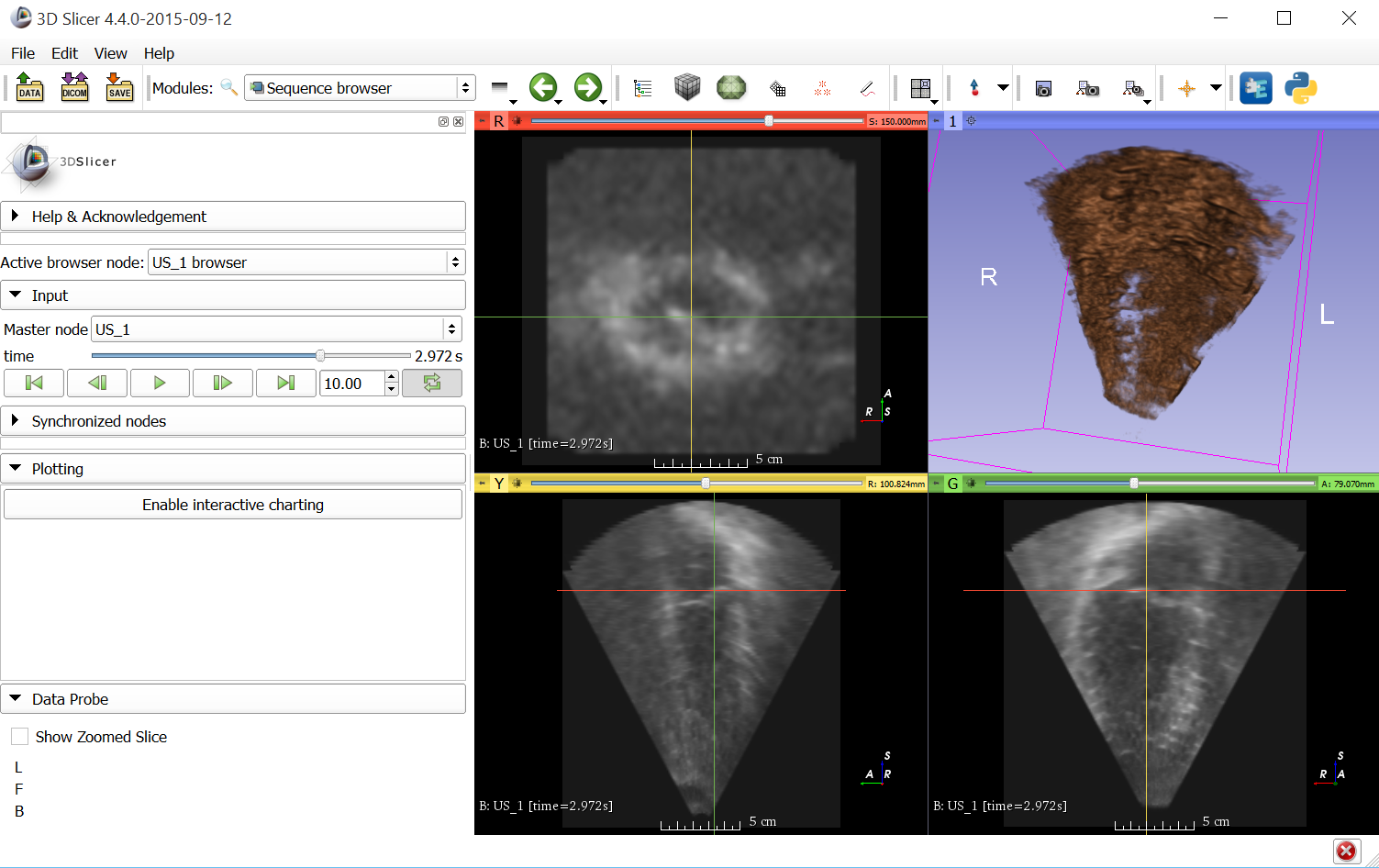Open the Volume Rendering cube icon

686,88
